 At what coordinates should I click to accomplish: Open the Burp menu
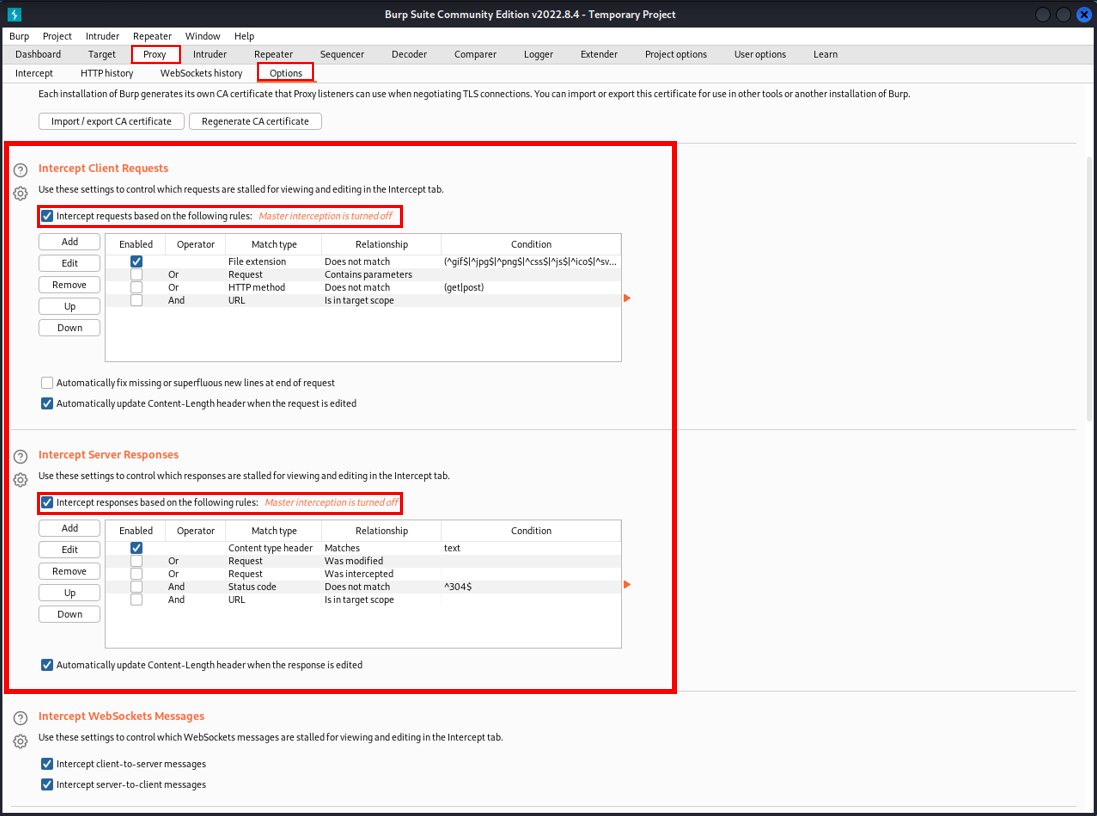pos(19,36)
